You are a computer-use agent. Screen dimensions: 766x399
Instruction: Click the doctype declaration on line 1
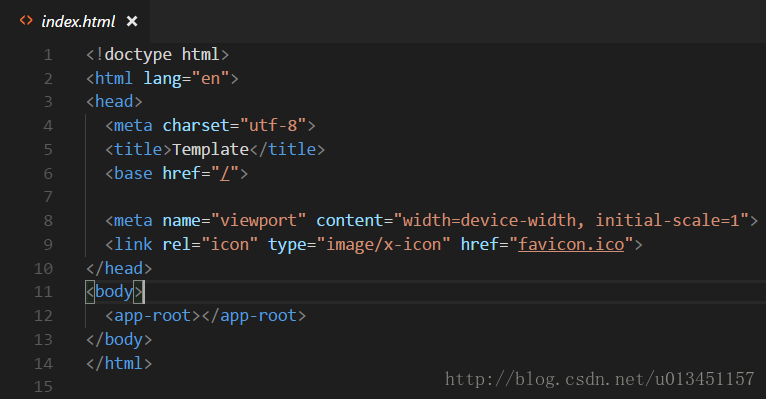(157, 55)
